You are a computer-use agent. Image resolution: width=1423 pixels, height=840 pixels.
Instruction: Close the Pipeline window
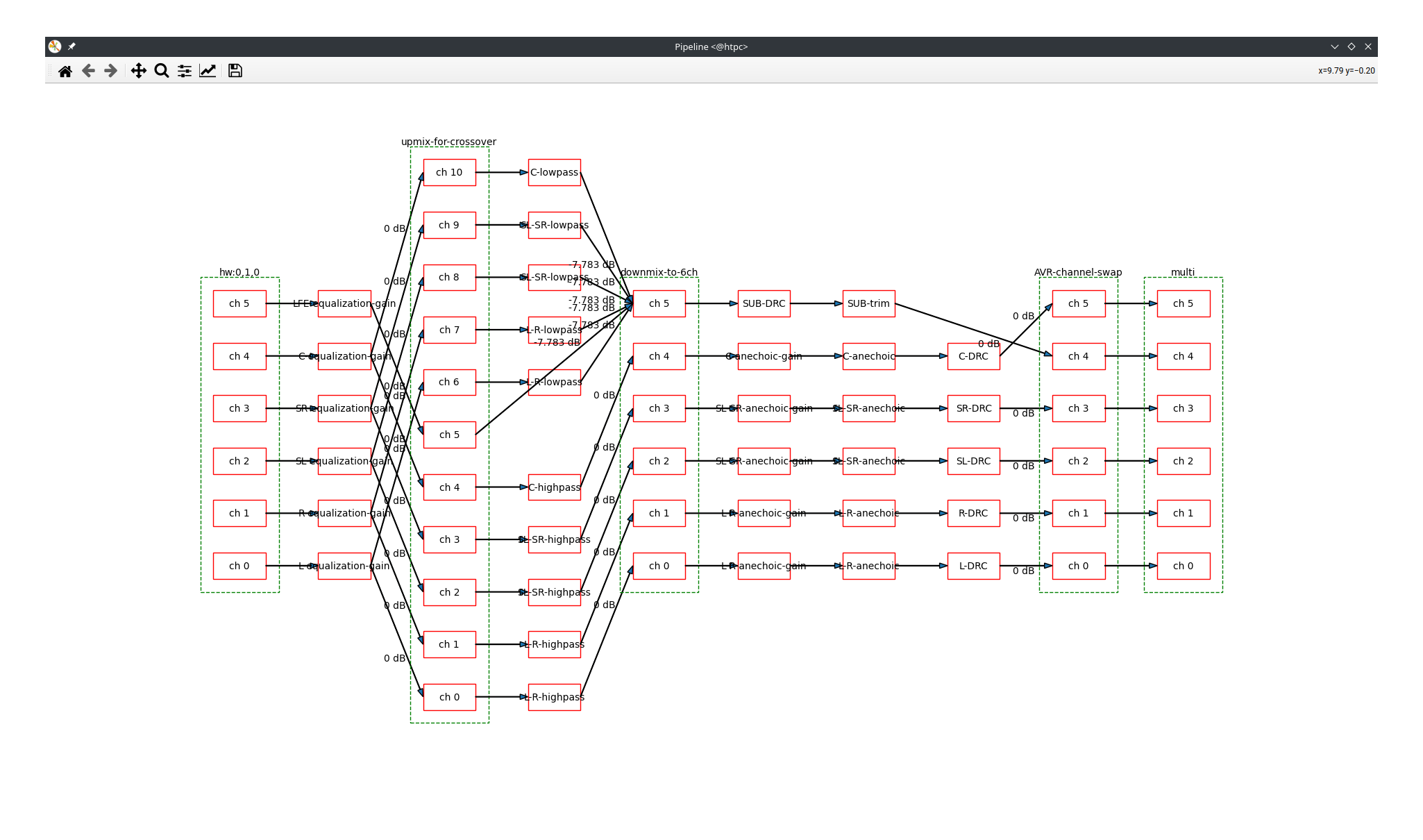(1368, 47)
